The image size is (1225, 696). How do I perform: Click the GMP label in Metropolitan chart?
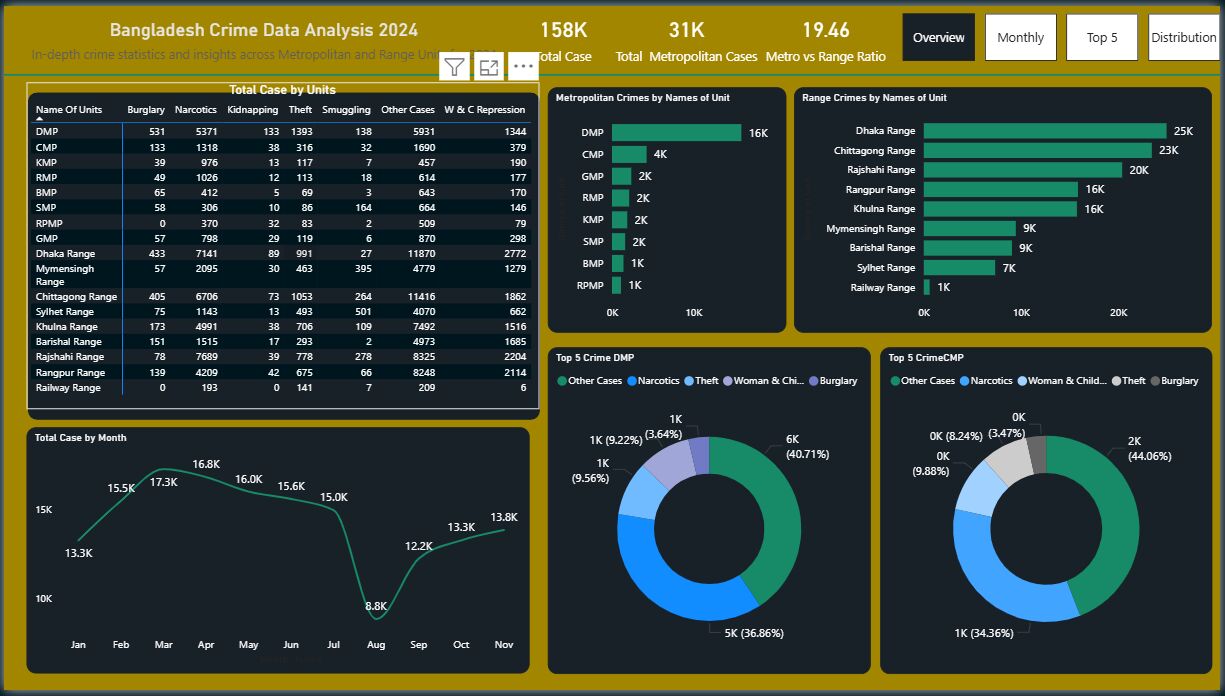[593, 176]
